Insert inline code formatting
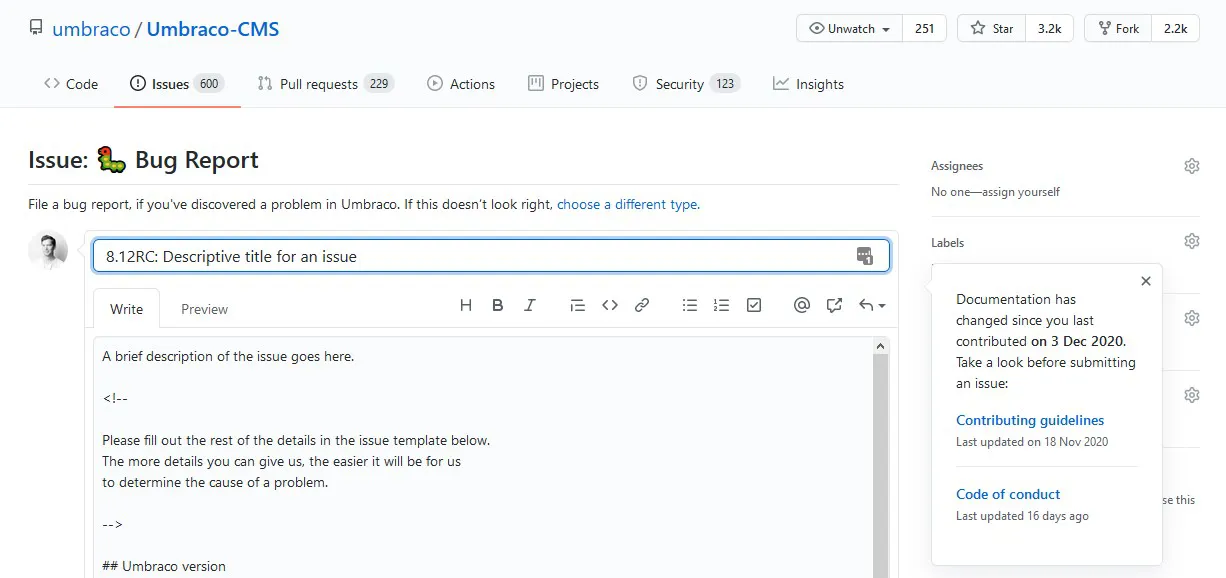 610,305
